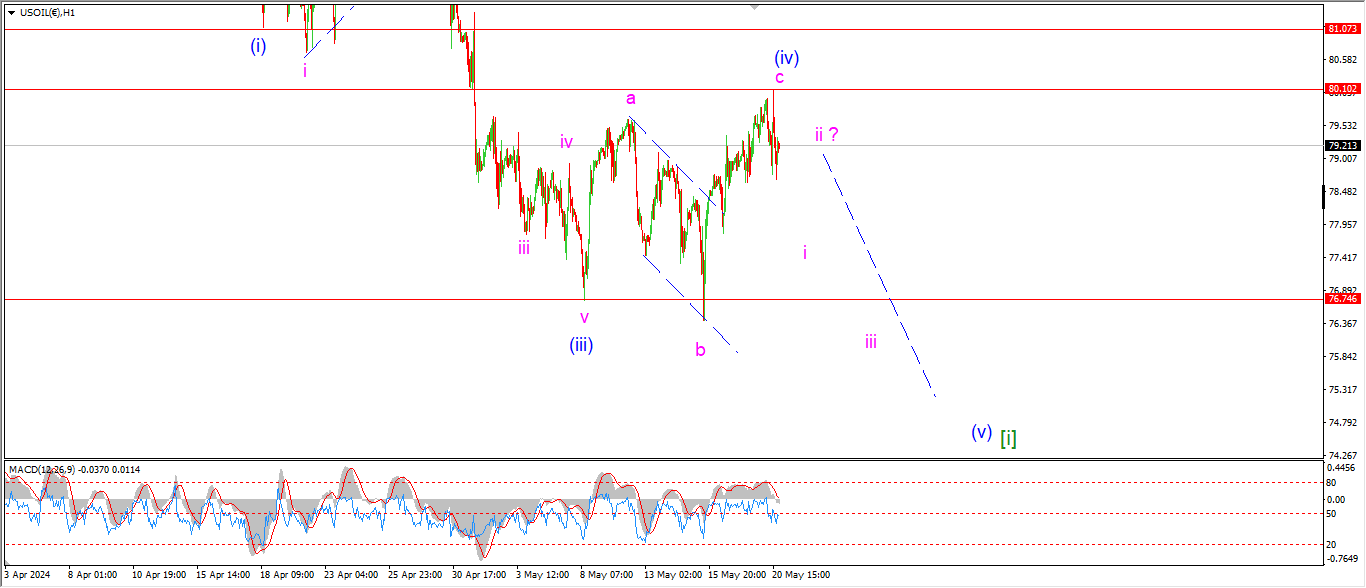Select the pink 'a' wave label
Screen dimensions: 1366x588
[630, 98]
